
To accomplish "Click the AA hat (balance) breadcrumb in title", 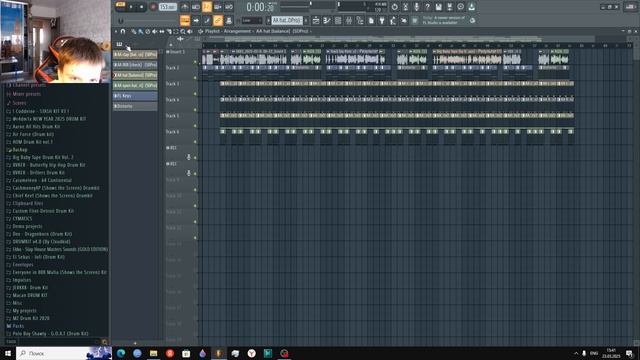I will click(x=282, y=31).
